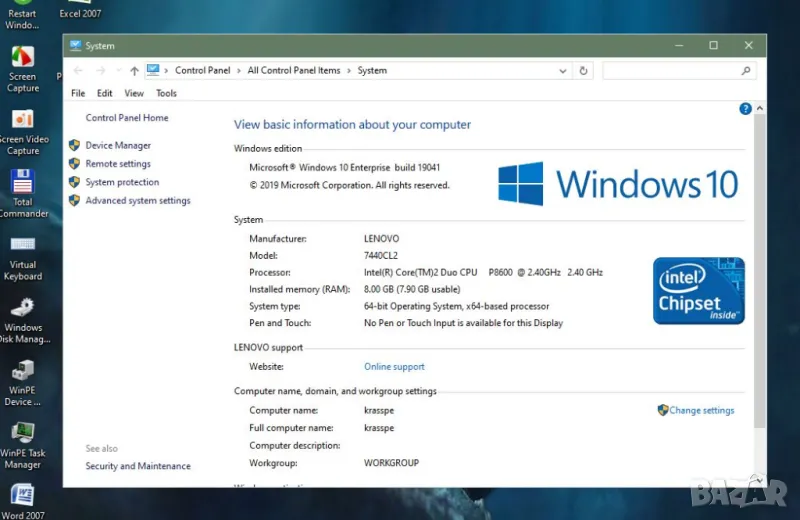Open the blue Help question mark icon
This screenshot has height=520, width=800.
click(745, 108)
